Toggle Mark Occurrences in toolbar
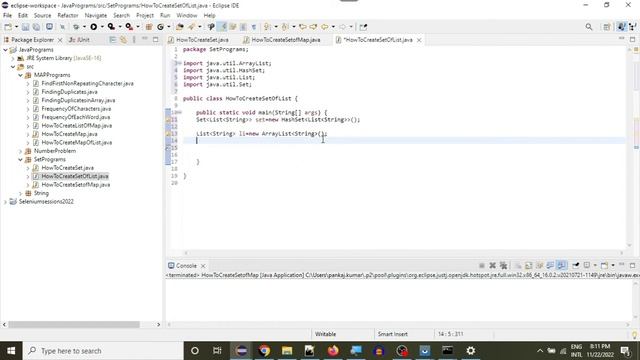Screen dimensions: 640x360 [222, 27]
